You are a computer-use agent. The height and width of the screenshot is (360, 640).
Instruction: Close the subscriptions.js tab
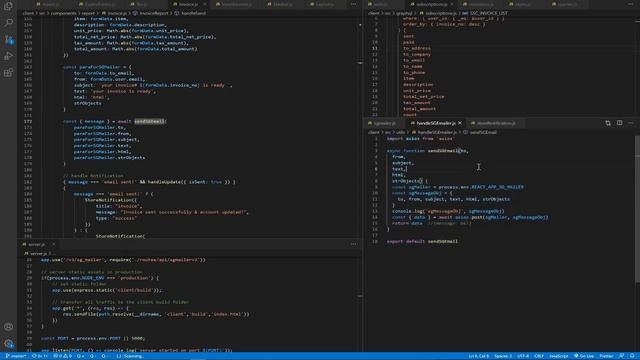[x=452, y=4]
